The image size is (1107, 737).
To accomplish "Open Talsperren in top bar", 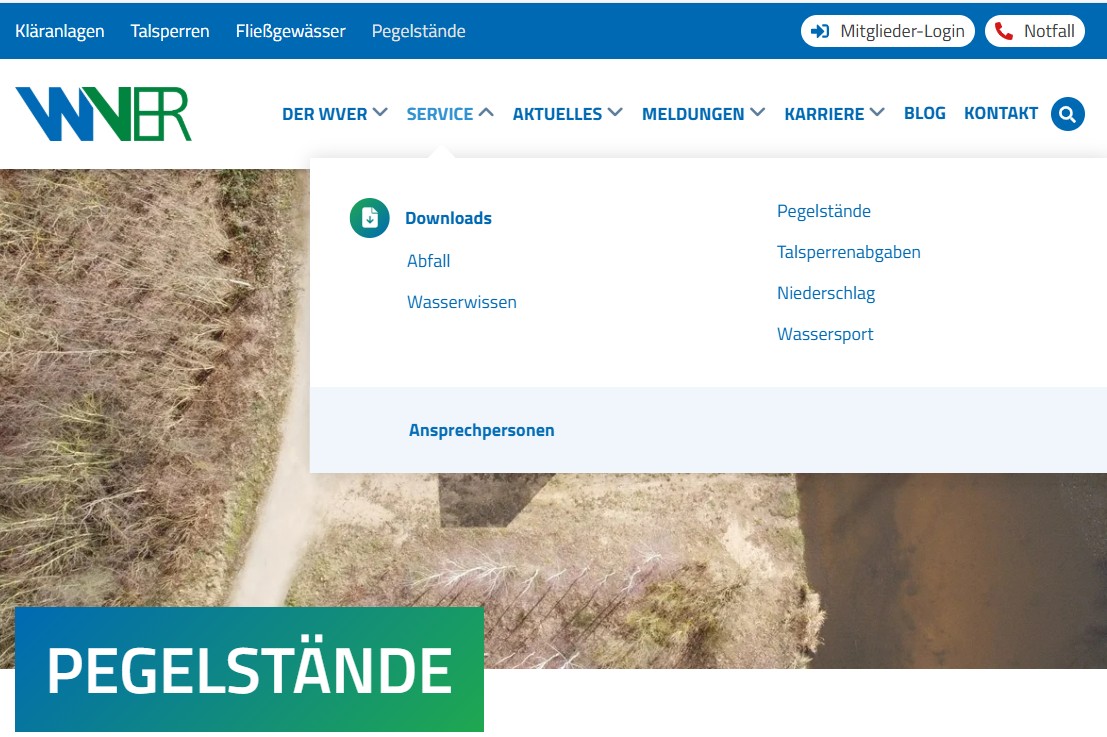I will click(170, 31).
